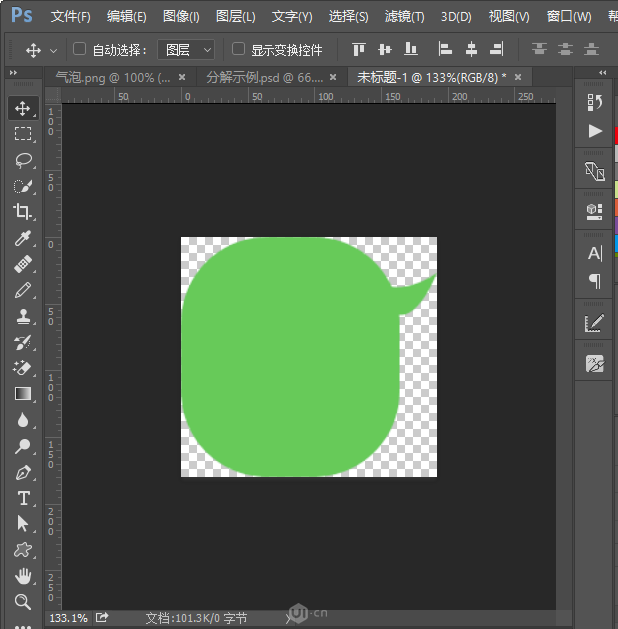Close the 分解示例.psd tab
Screen dimensions: 618x629
coord(333,77)
